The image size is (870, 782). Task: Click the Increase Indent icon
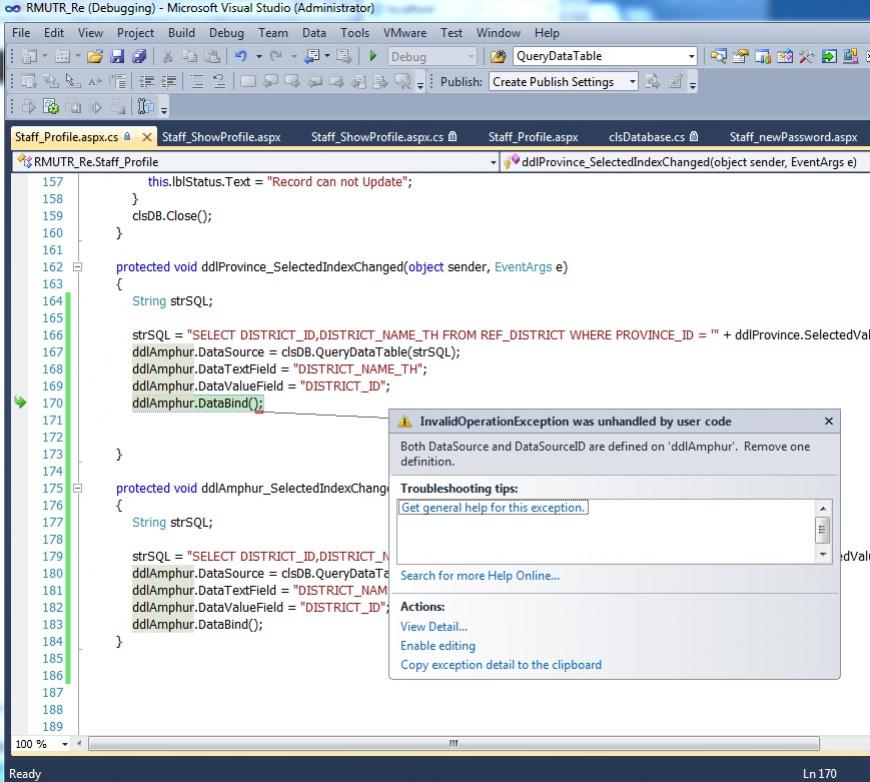[x=169, y=82]
